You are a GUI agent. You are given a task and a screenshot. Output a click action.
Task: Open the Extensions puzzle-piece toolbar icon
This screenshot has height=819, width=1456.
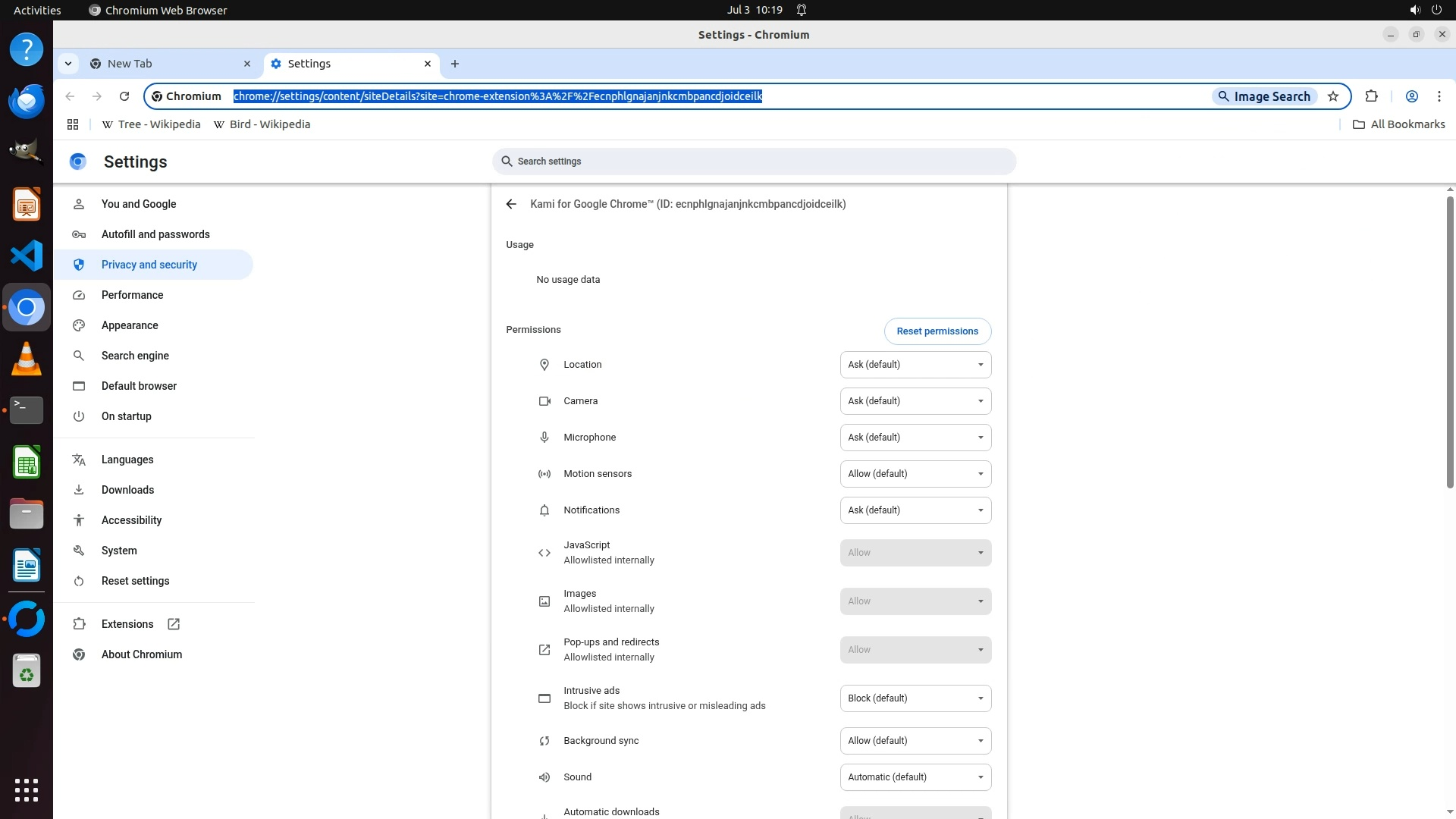coord(1371,96)
